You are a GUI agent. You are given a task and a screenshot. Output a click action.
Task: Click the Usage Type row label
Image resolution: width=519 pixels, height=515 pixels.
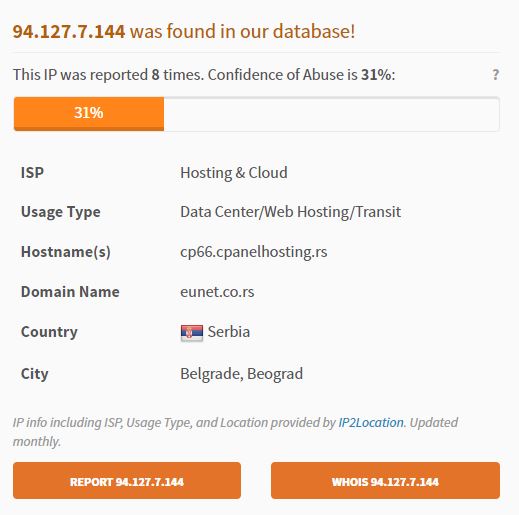[61, 212]
